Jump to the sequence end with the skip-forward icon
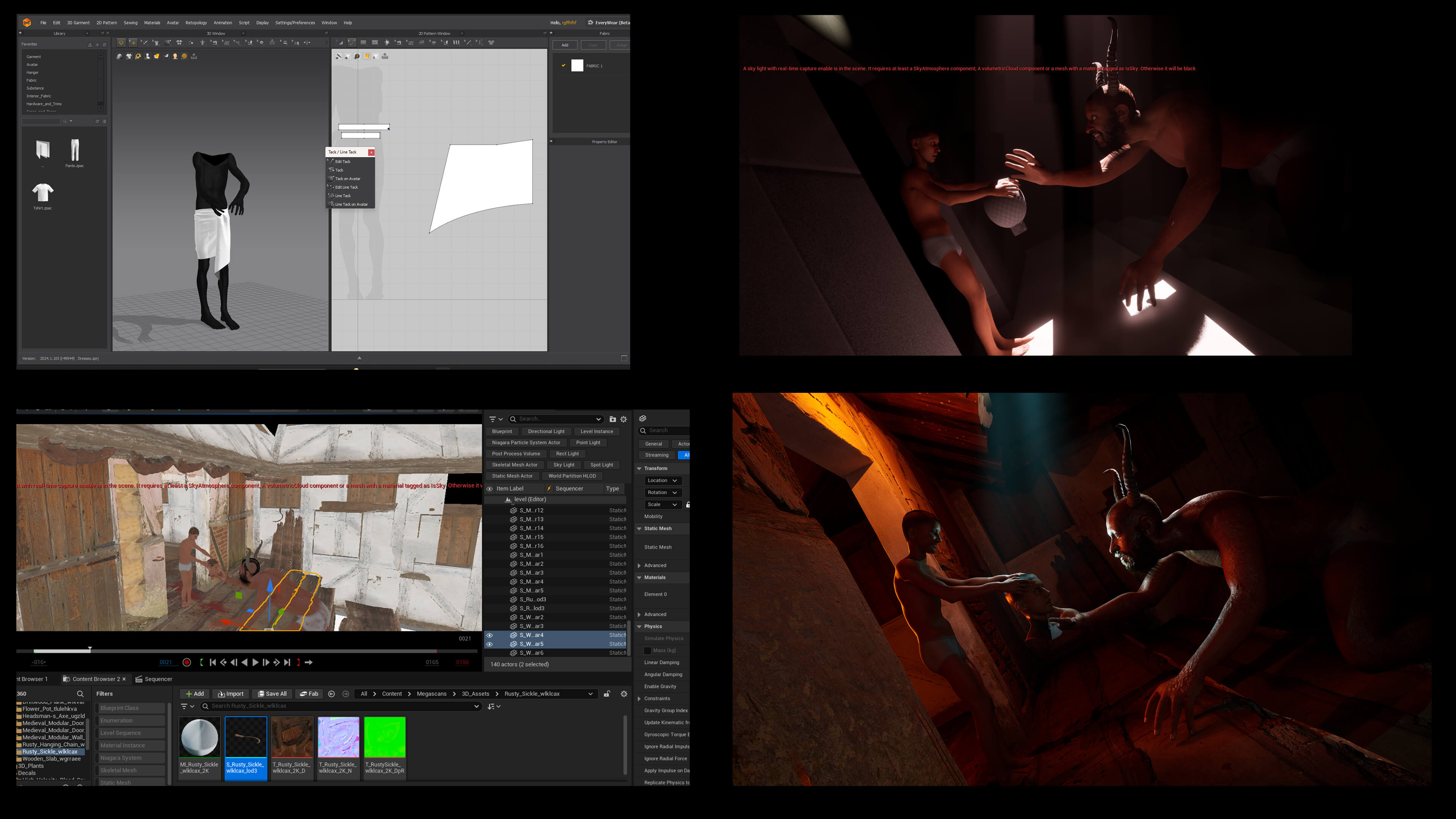Viewport: 1456px width, 819px height. pos(287,662)
